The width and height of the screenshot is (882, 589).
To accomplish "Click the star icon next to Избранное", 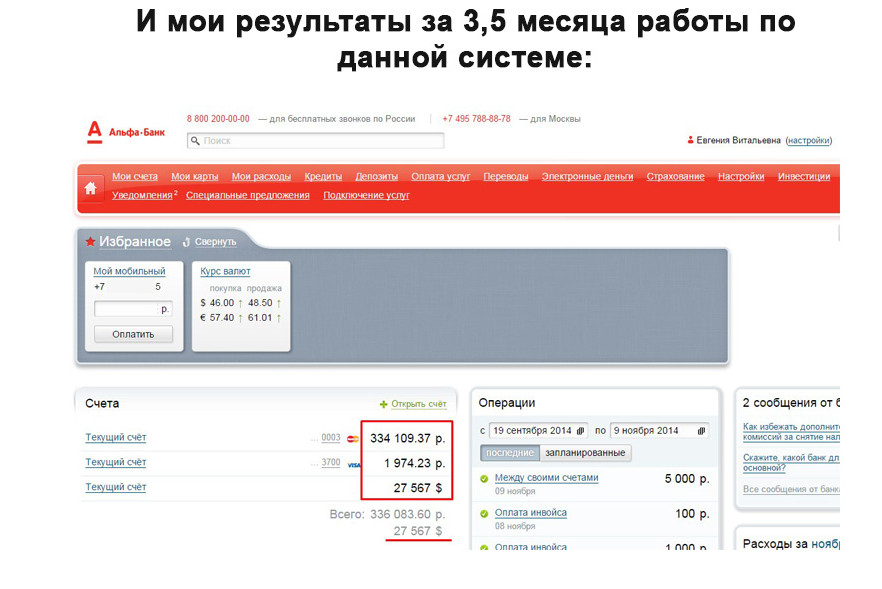I will [90, 241].
